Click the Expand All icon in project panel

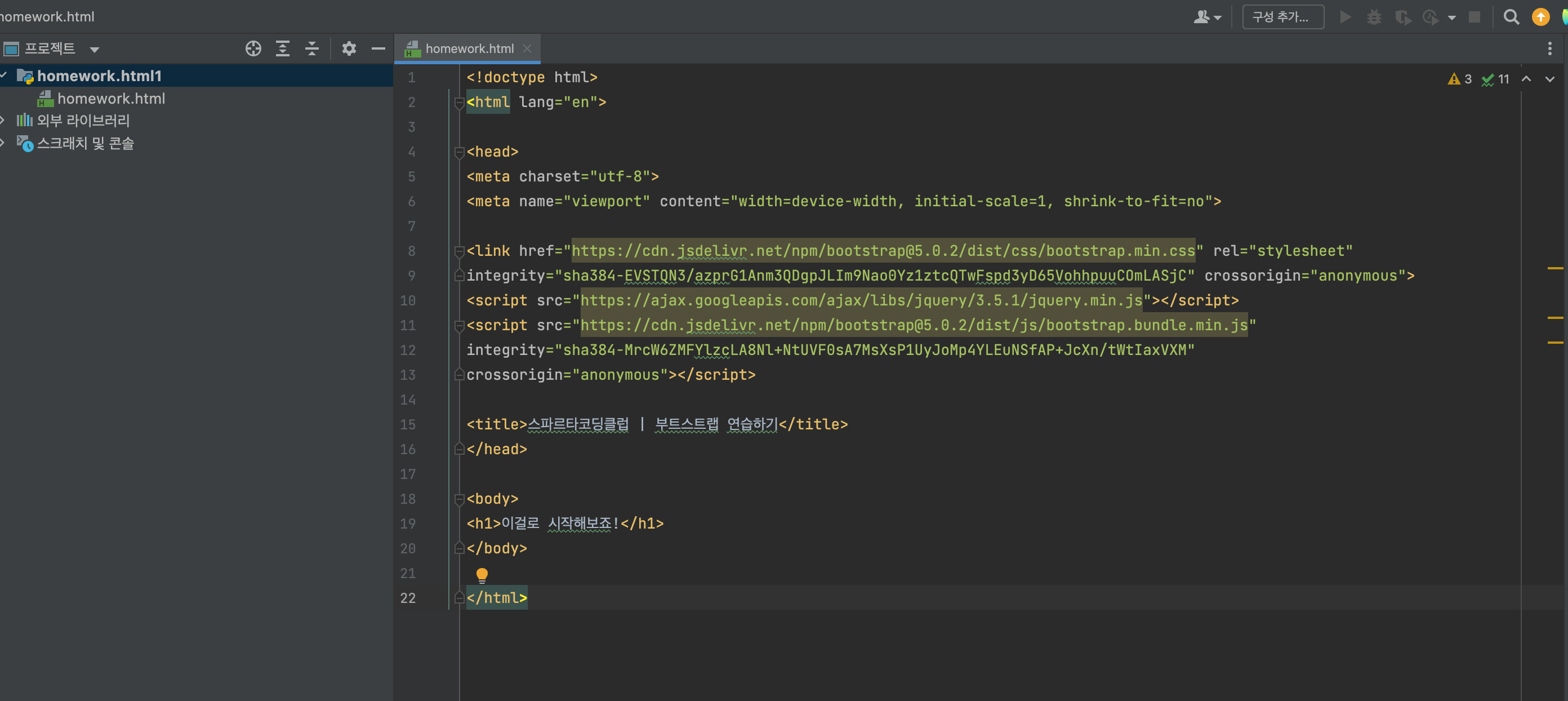pos(282,48)
